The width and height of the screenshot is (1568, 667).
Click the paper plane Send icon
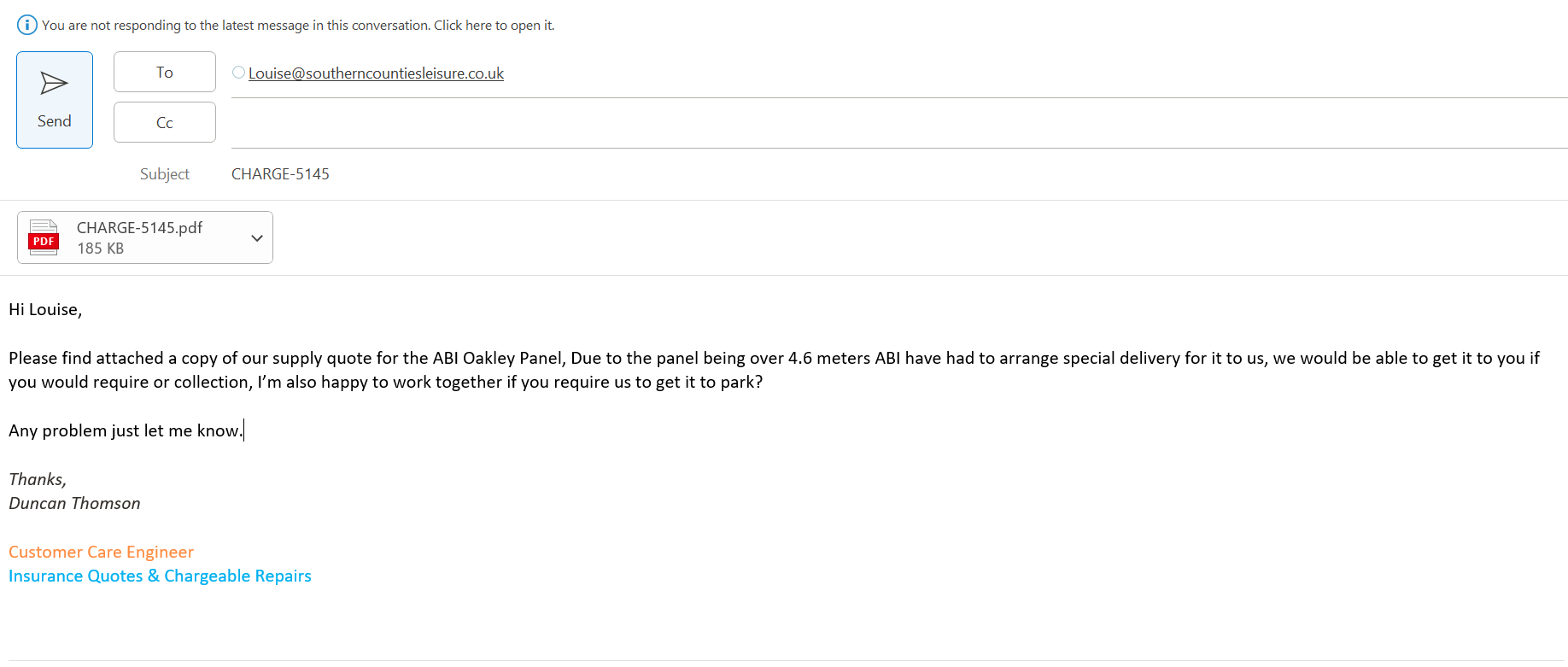click(54, 83)
